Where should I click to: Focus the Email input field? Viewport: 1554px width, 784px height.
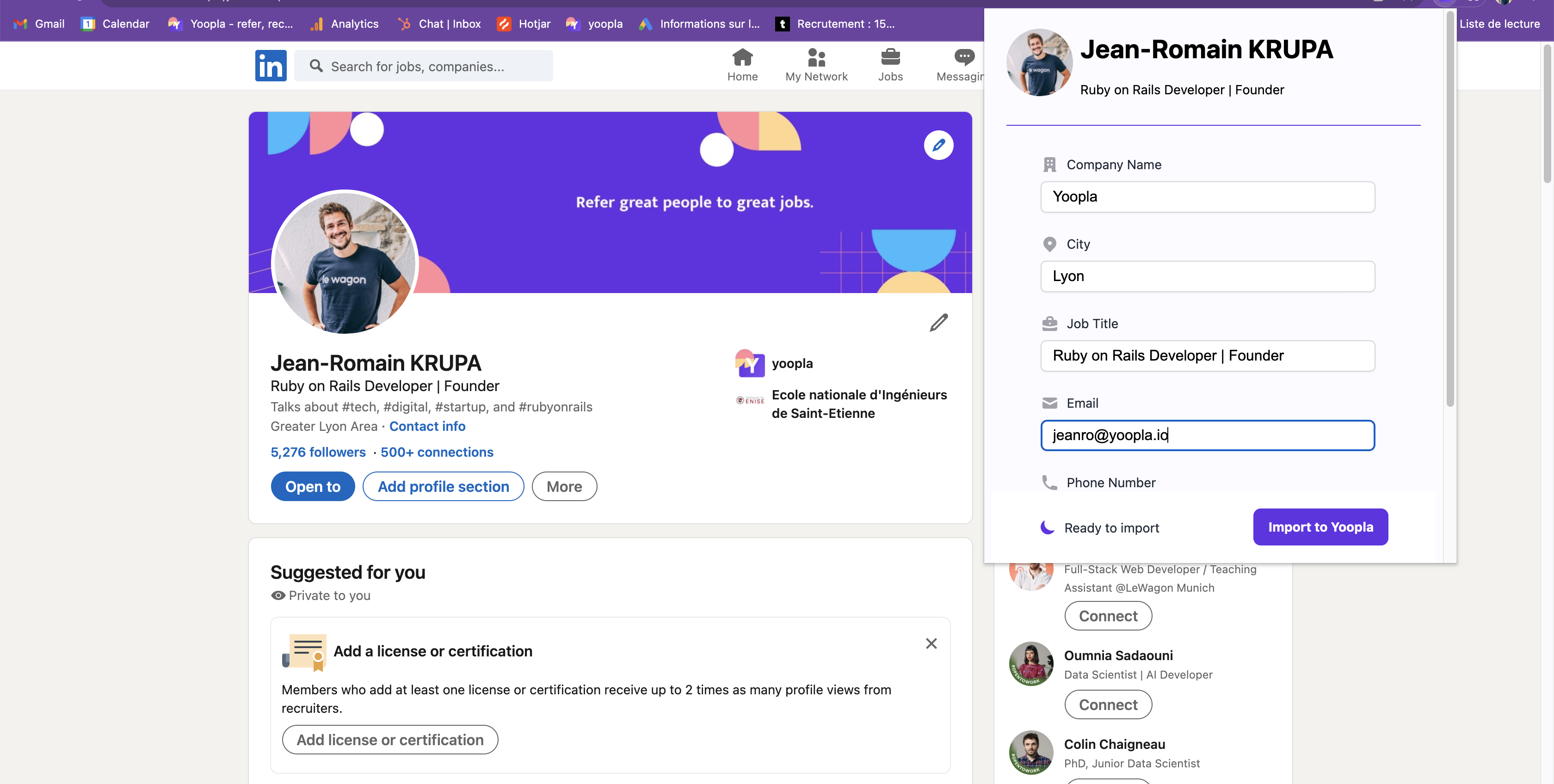(x=1207, y=435)
